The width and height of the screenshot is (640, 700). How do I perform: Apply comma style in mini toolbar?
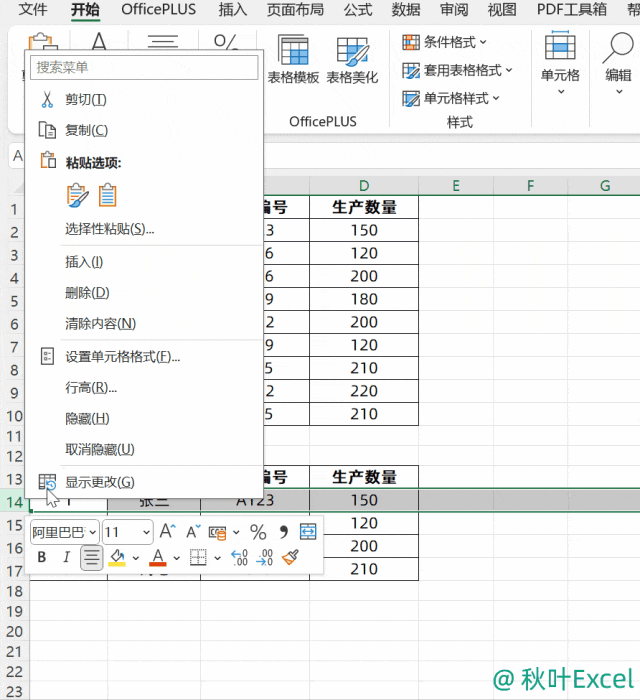(283, 532)
